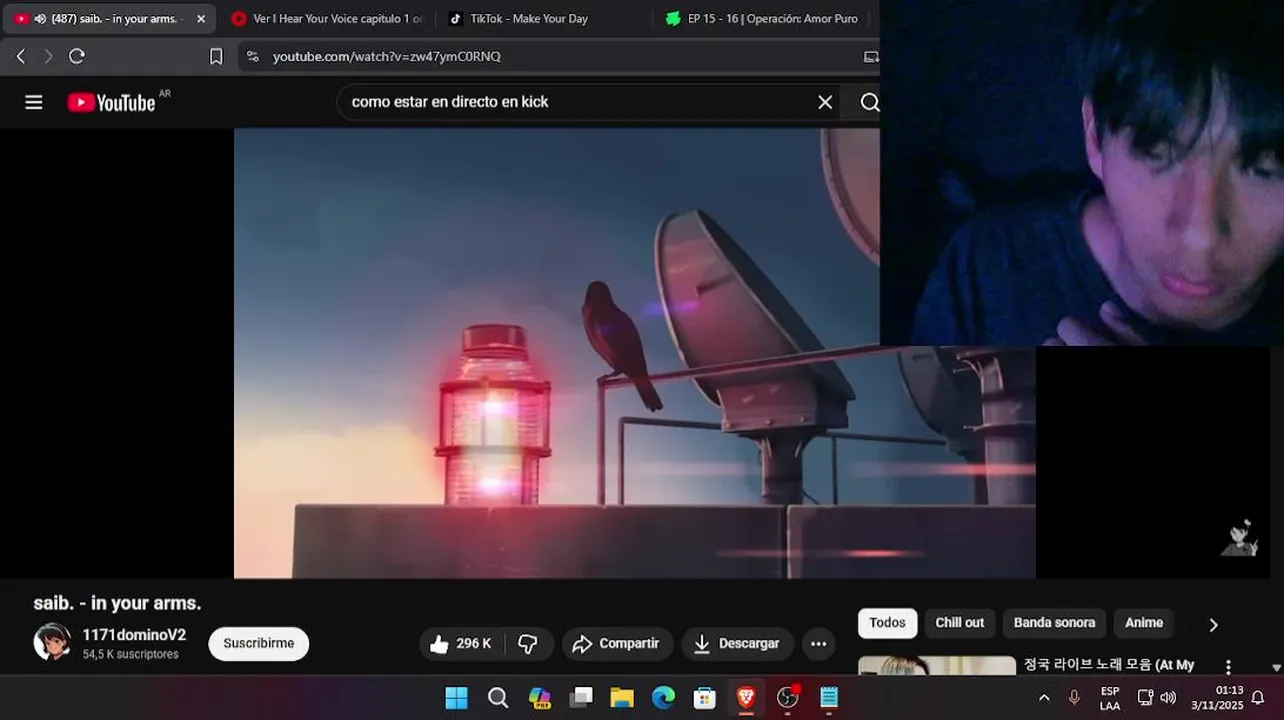The width and height of the screenshot is (1284, 720).
Task: Select the Todos filter chip
Action: [x=887, y=623]
